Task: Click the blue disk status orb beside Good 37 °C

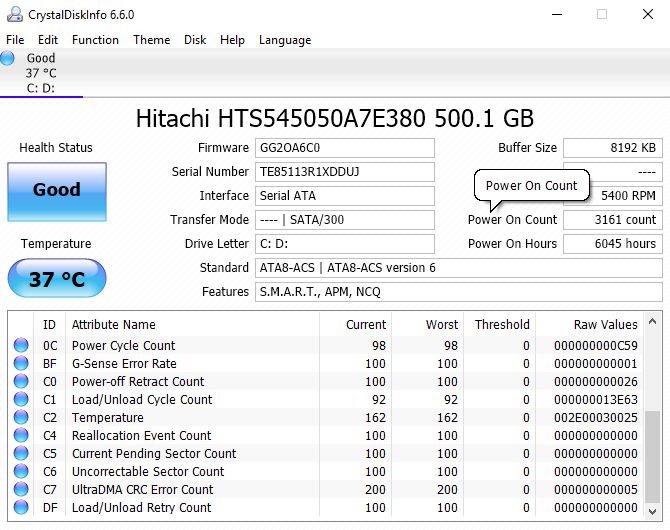Action: tap(8, 58)
